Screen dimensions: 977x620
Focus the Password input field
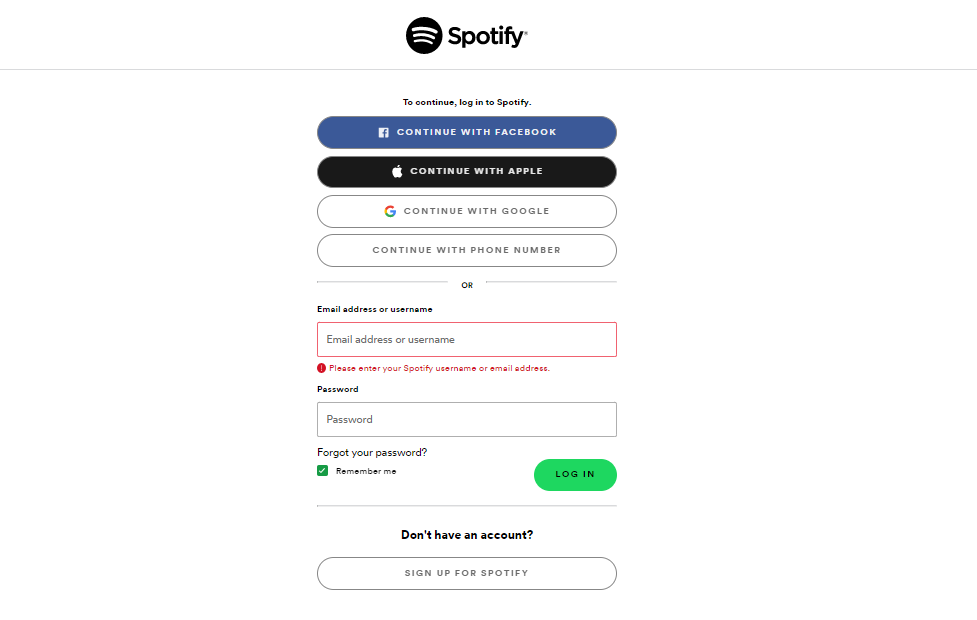click(466, 419)
